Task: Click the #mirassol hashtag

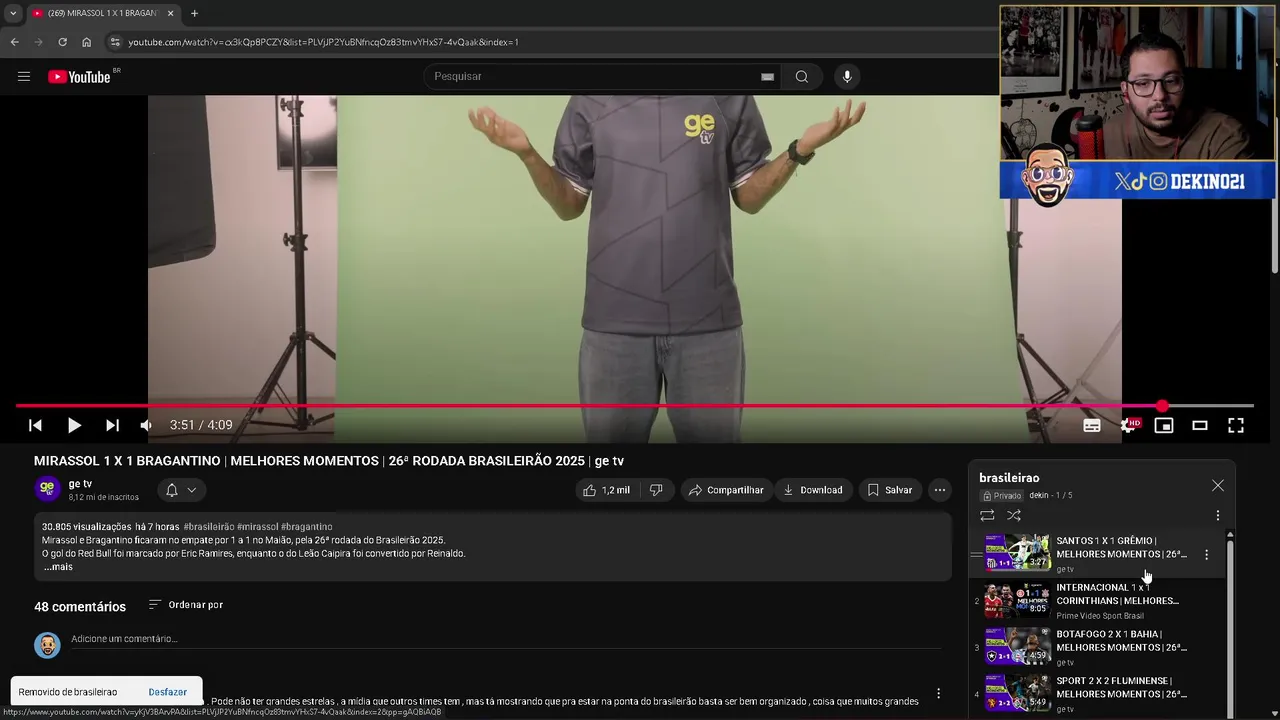Action: pos(257,527)
